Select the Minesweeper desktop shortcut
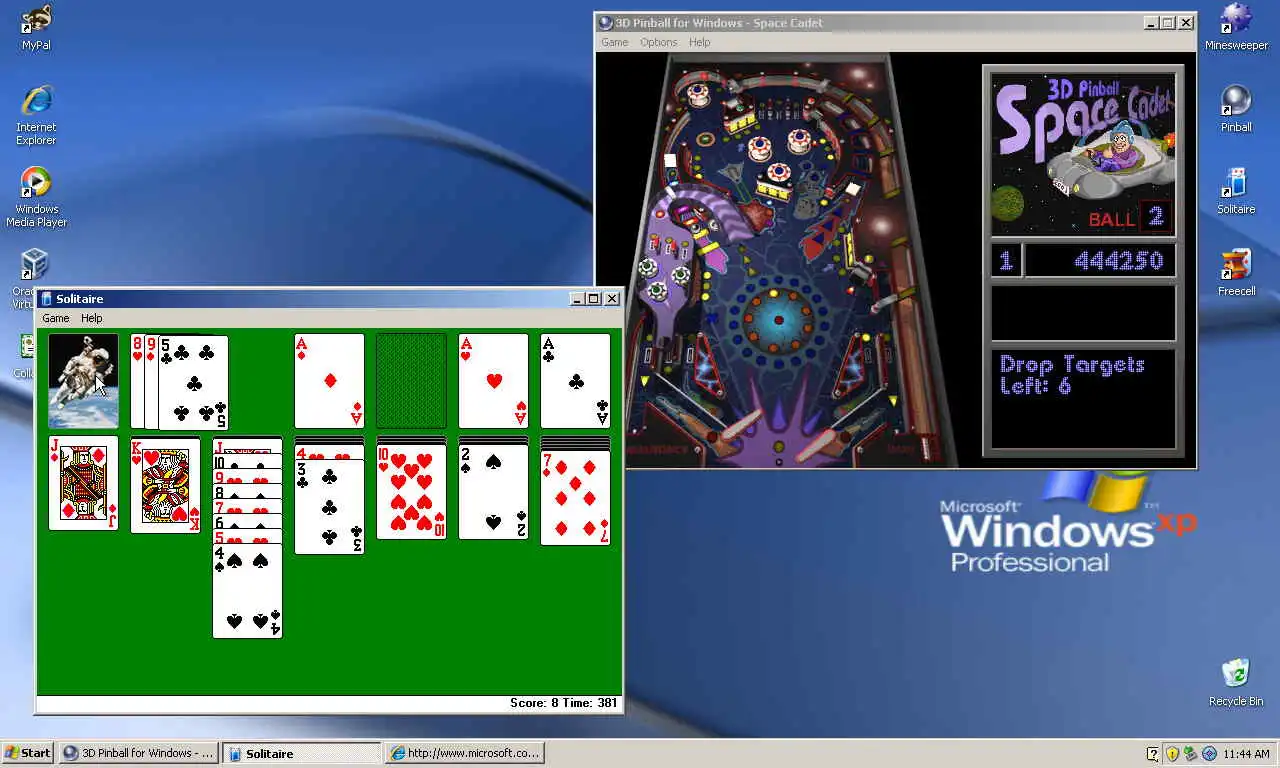1280x768 pixels. coord(1236,27)
